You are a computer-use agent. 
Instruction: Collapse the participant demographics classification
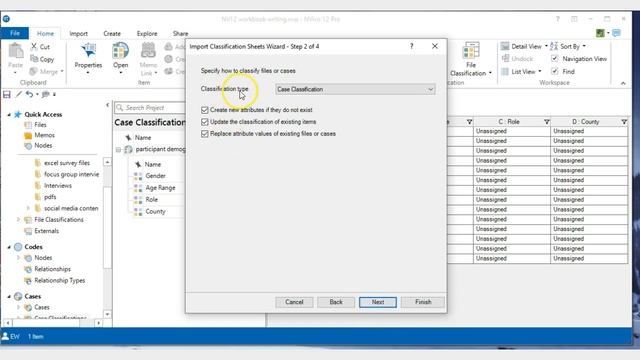click(x=118, y=150)
